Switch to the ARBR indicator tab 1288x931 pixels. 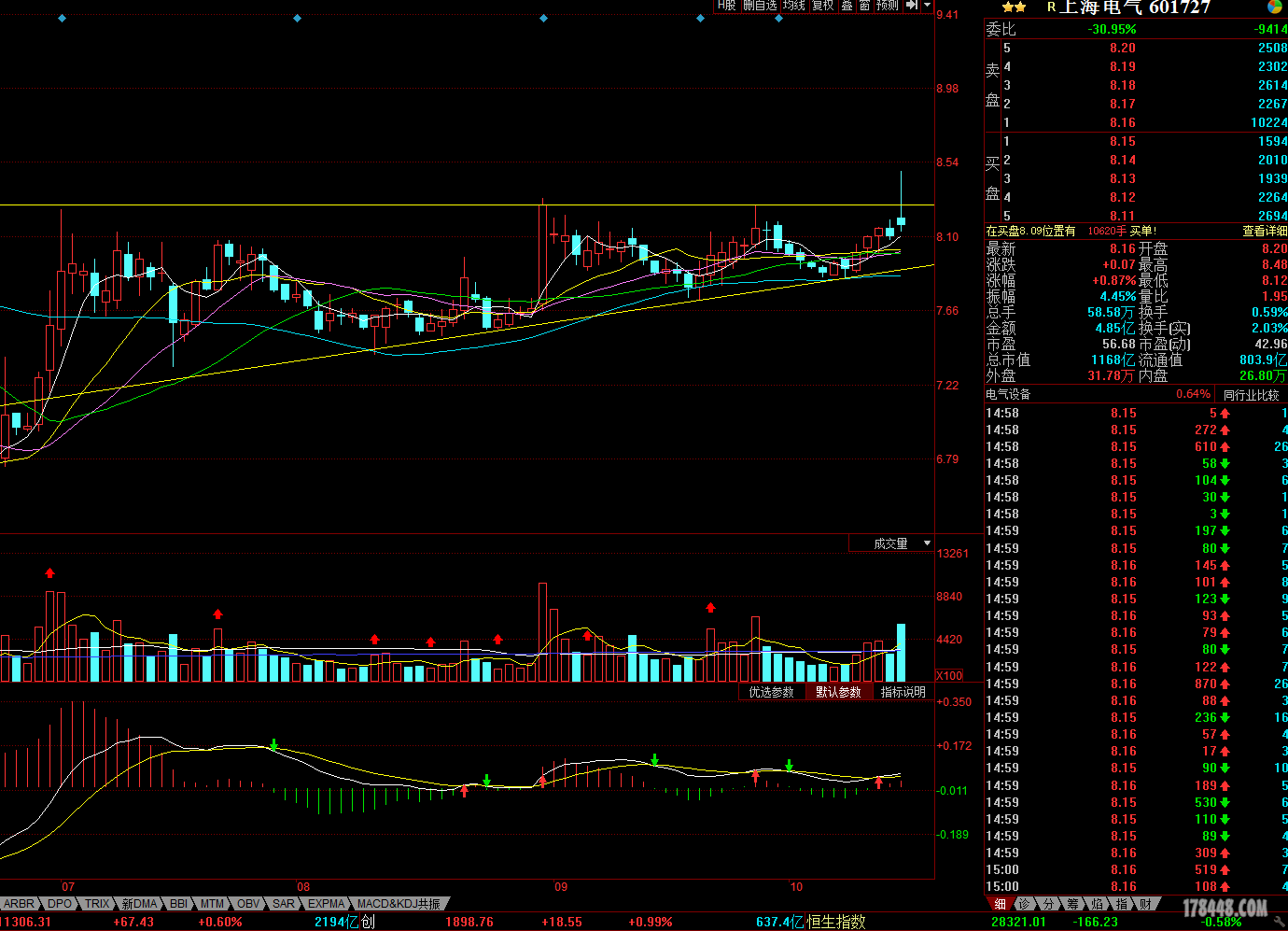coord(19,904)
